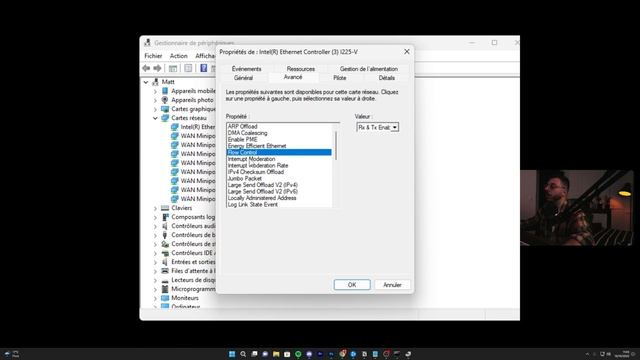The width and height of the screenshot is (640, 360).
Task: Click the Cartes graphiques monitor icon
Action: (165, 109)
